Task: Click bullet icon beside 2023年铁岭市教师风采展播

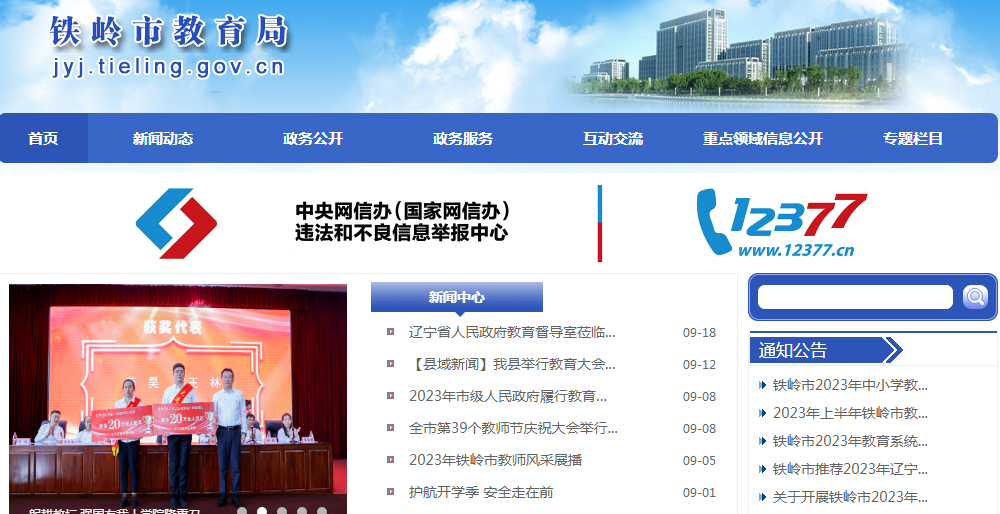Action: coord(390,459)
